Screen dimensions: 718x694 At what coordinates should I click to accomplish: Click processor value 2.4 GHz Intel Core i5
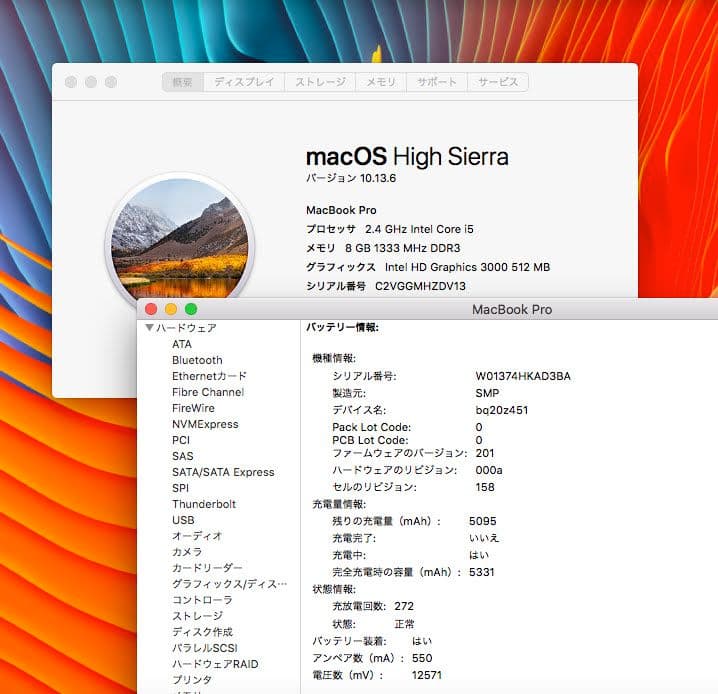pos(419,229)
